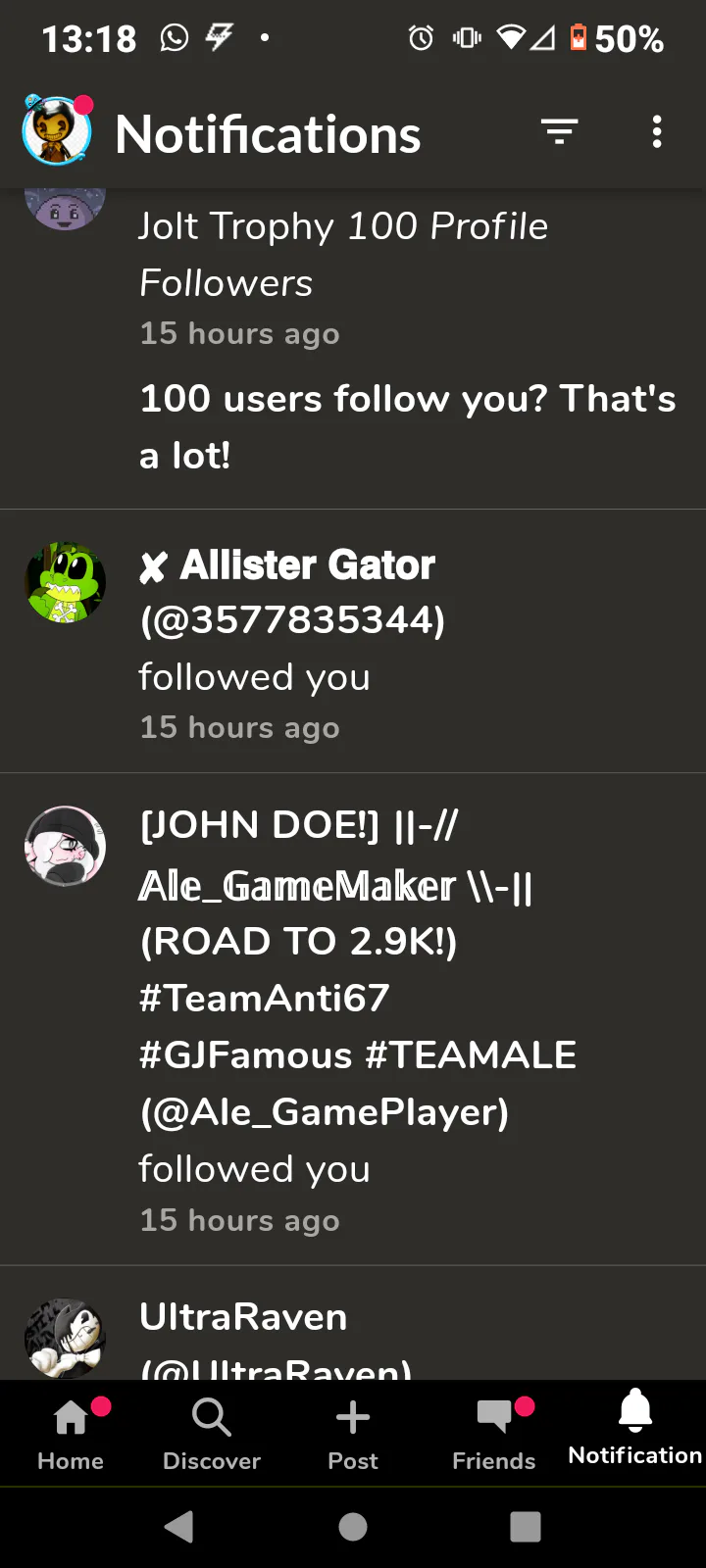Open the notifications filter icon

click(560, 131)
